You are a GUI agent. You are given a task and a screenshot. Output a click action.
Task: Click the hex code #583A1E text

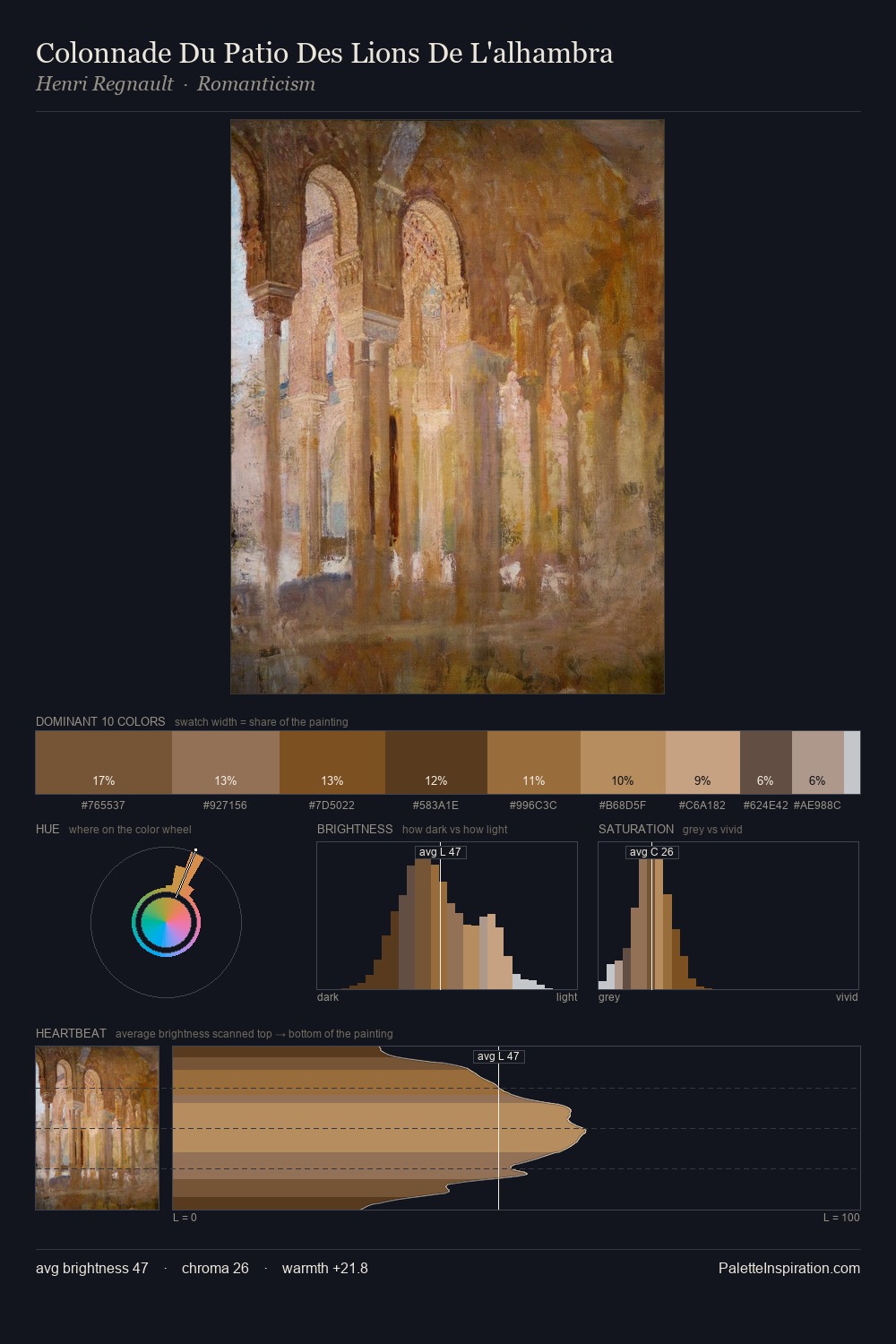coord(435,805)
